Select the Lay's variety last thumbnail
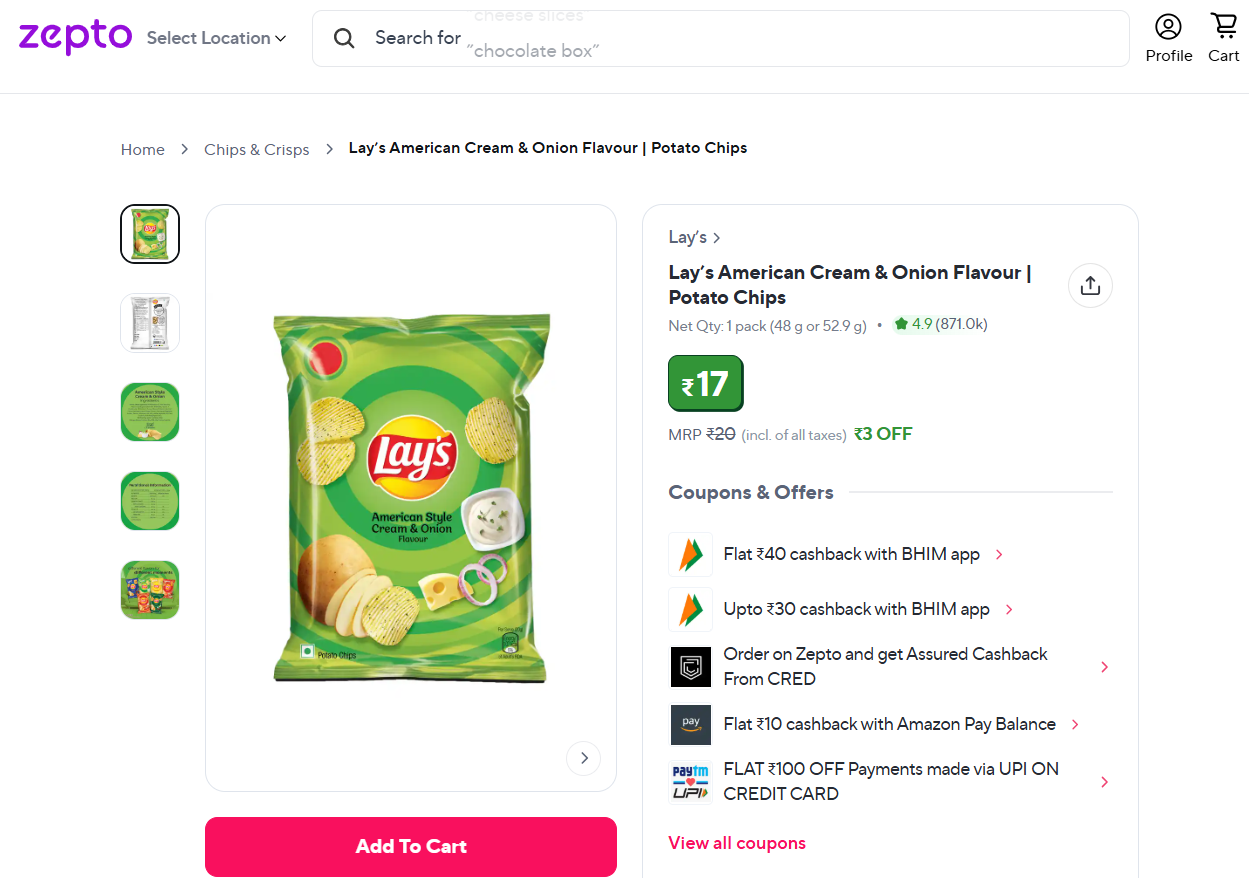Screen dimensions: 1249x878 point(150,590)
